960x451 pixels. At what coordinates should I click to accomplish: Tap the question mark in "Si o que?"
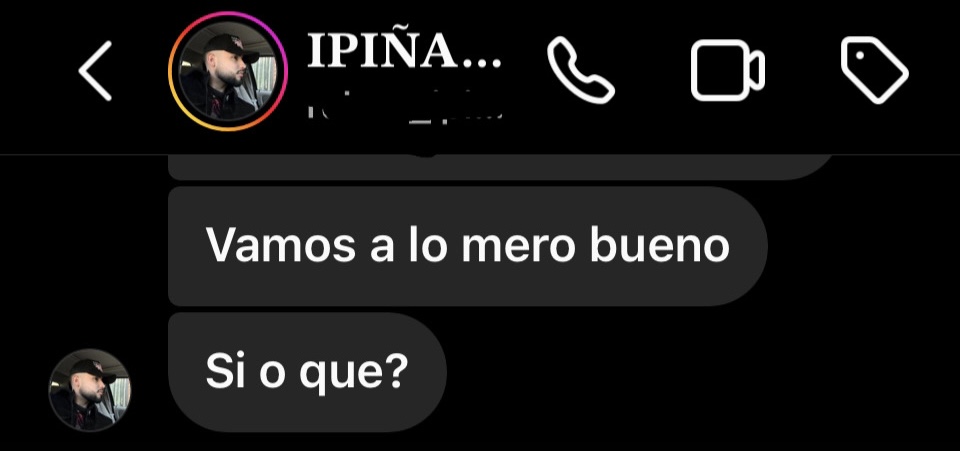coord(396,372)
